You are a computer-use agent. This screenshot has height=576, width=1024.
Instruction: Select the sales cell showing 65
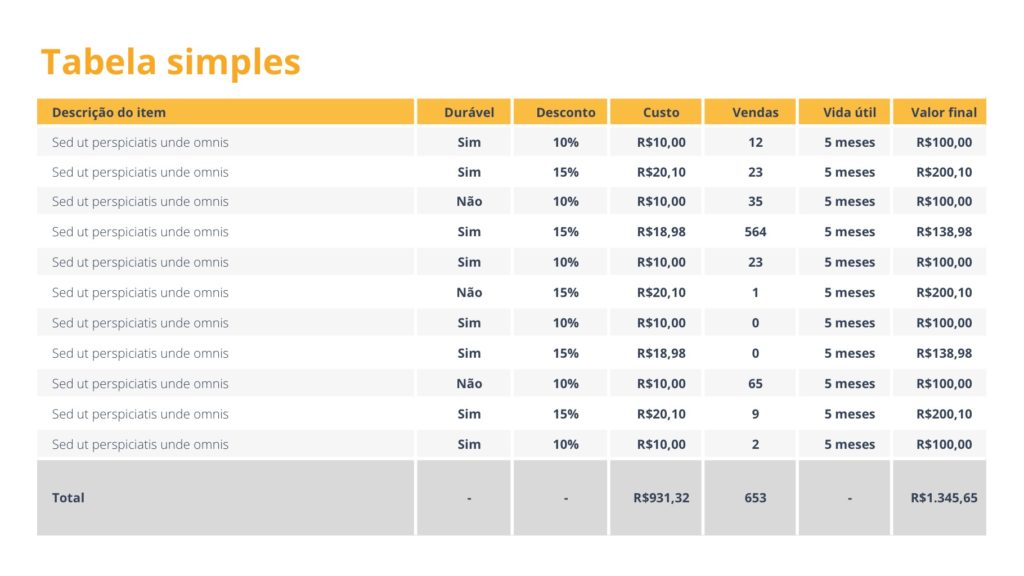point(755,384)
